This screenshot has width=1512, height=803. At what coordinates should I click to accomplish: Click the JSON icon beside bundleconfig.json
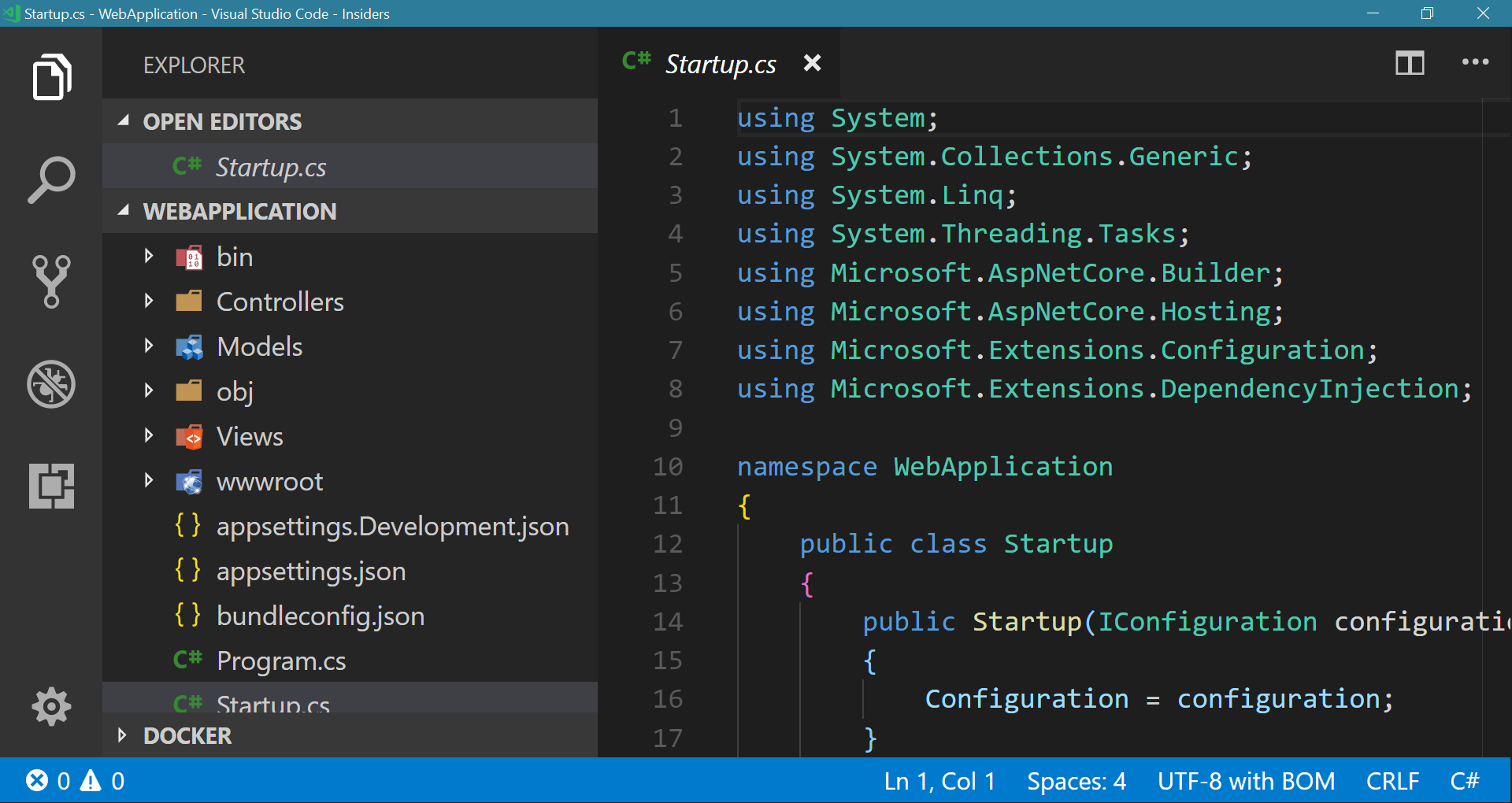point(187,615)
